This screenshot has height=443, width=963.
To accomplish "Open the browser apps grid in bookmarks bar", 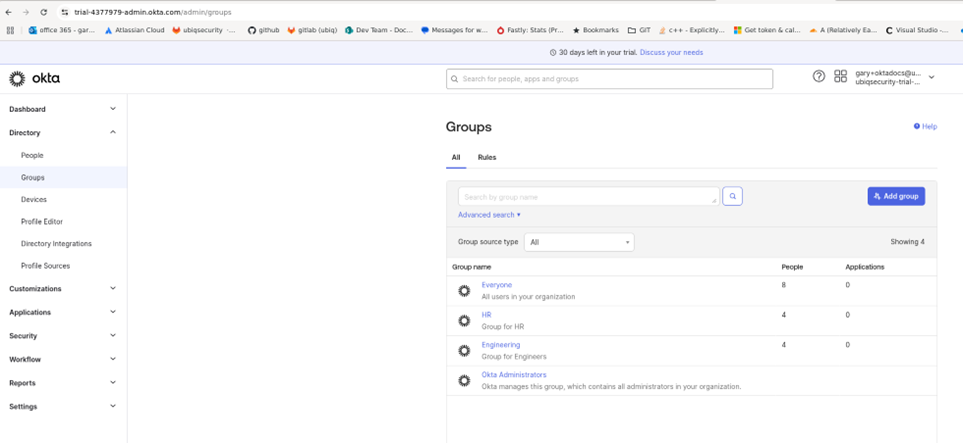I will tap(10, 29).
